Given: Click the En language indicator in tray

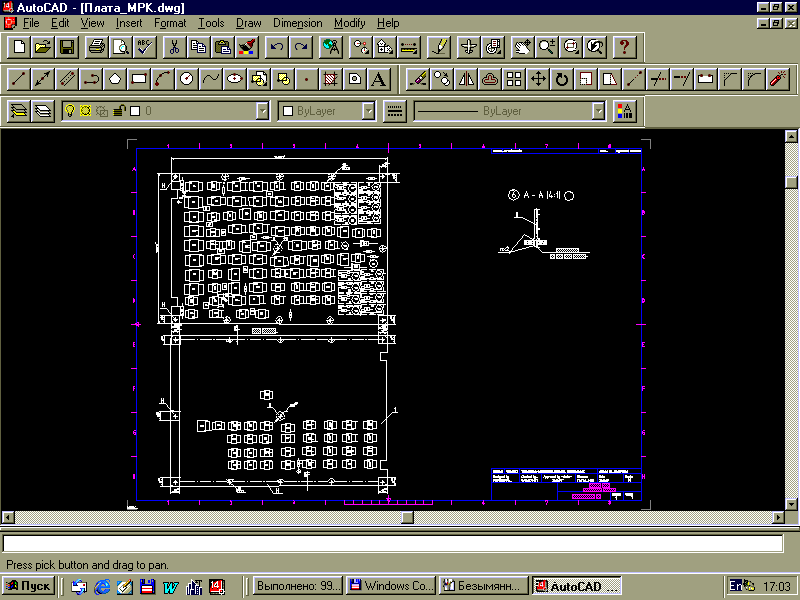Looking at the screenshot, I should [735, 586].
